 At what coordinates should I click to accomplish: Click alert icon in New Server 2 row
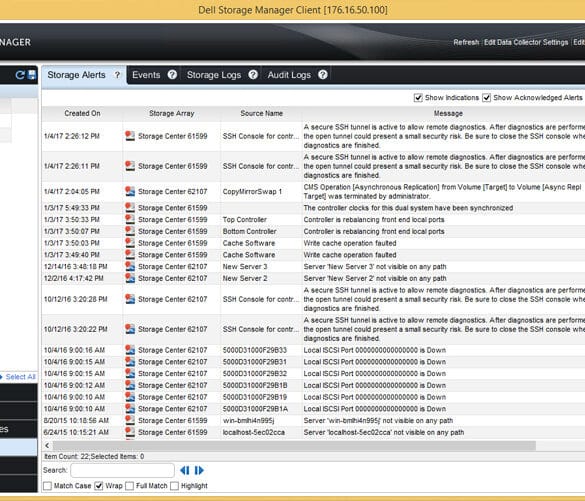130,278
